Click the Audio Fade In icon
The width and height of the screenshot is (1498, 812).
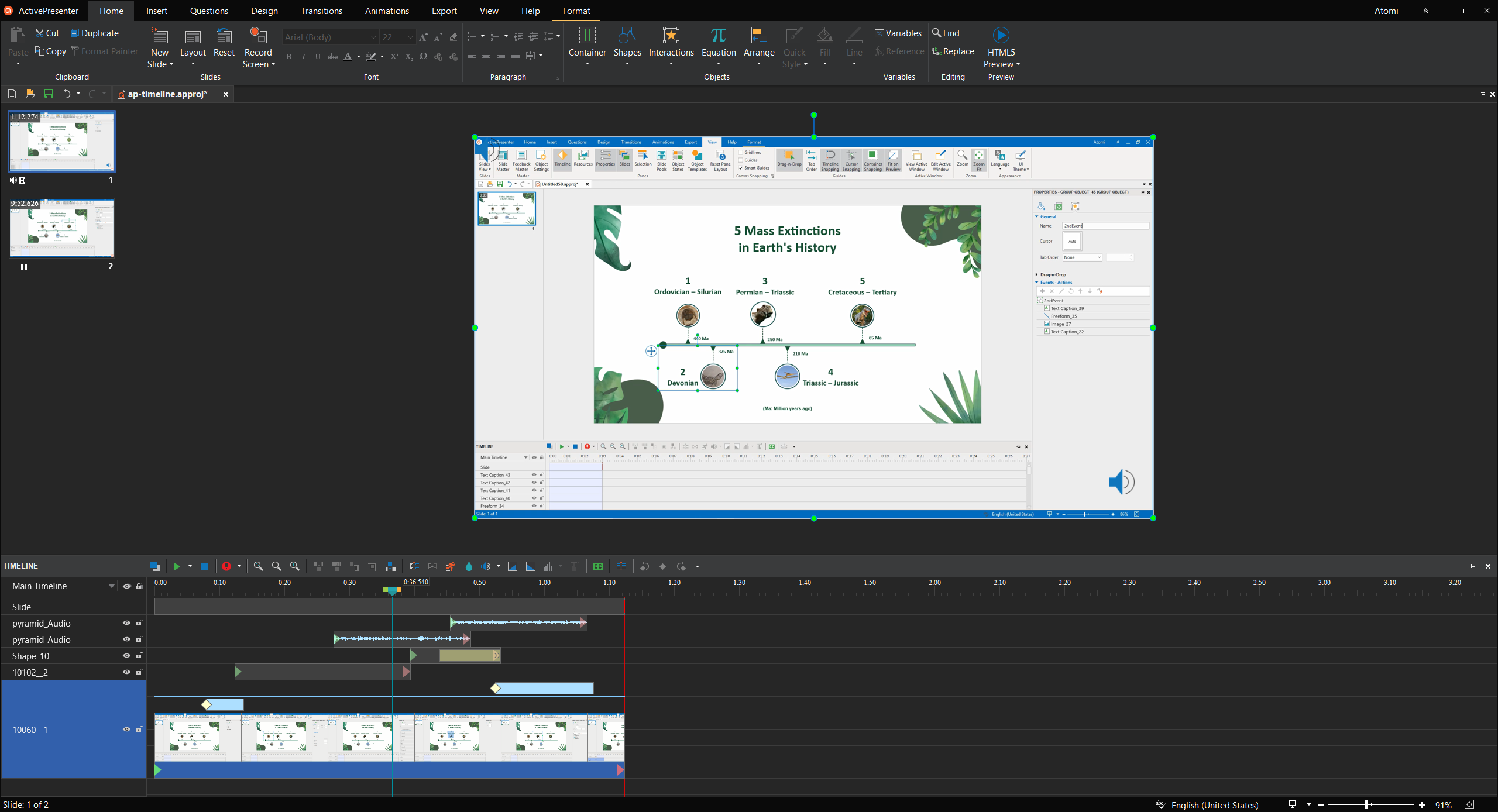513,566
